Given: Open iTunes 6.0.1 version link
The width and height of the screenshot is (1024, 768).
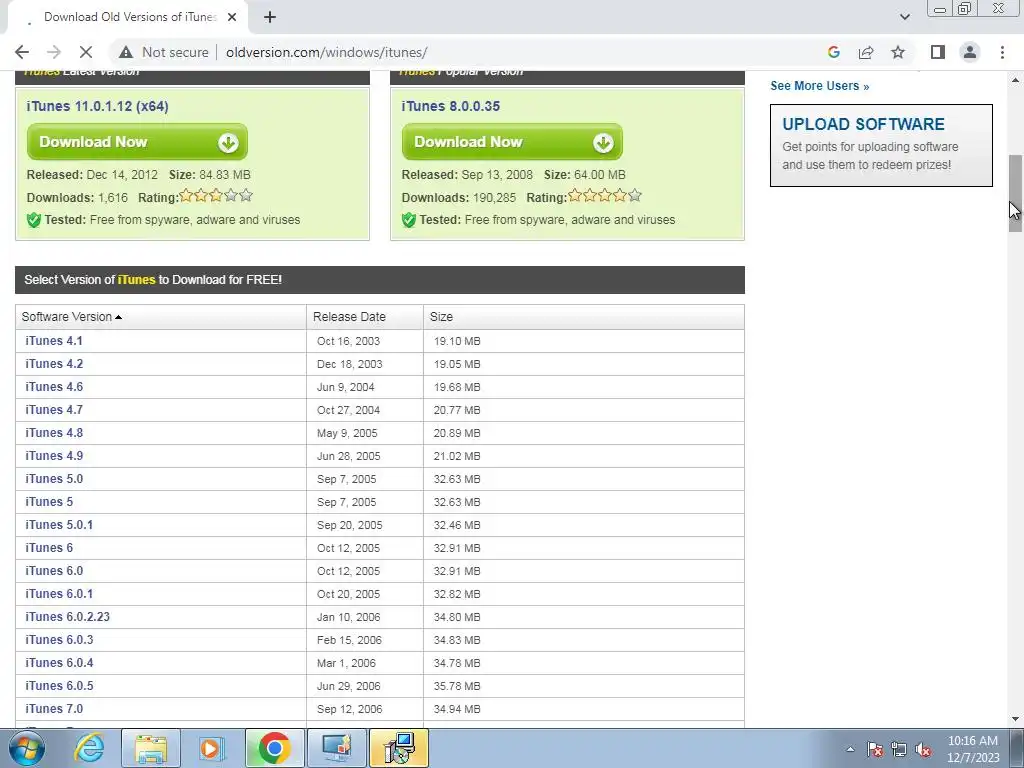Looking at the screenshot, I should [59, 594].
